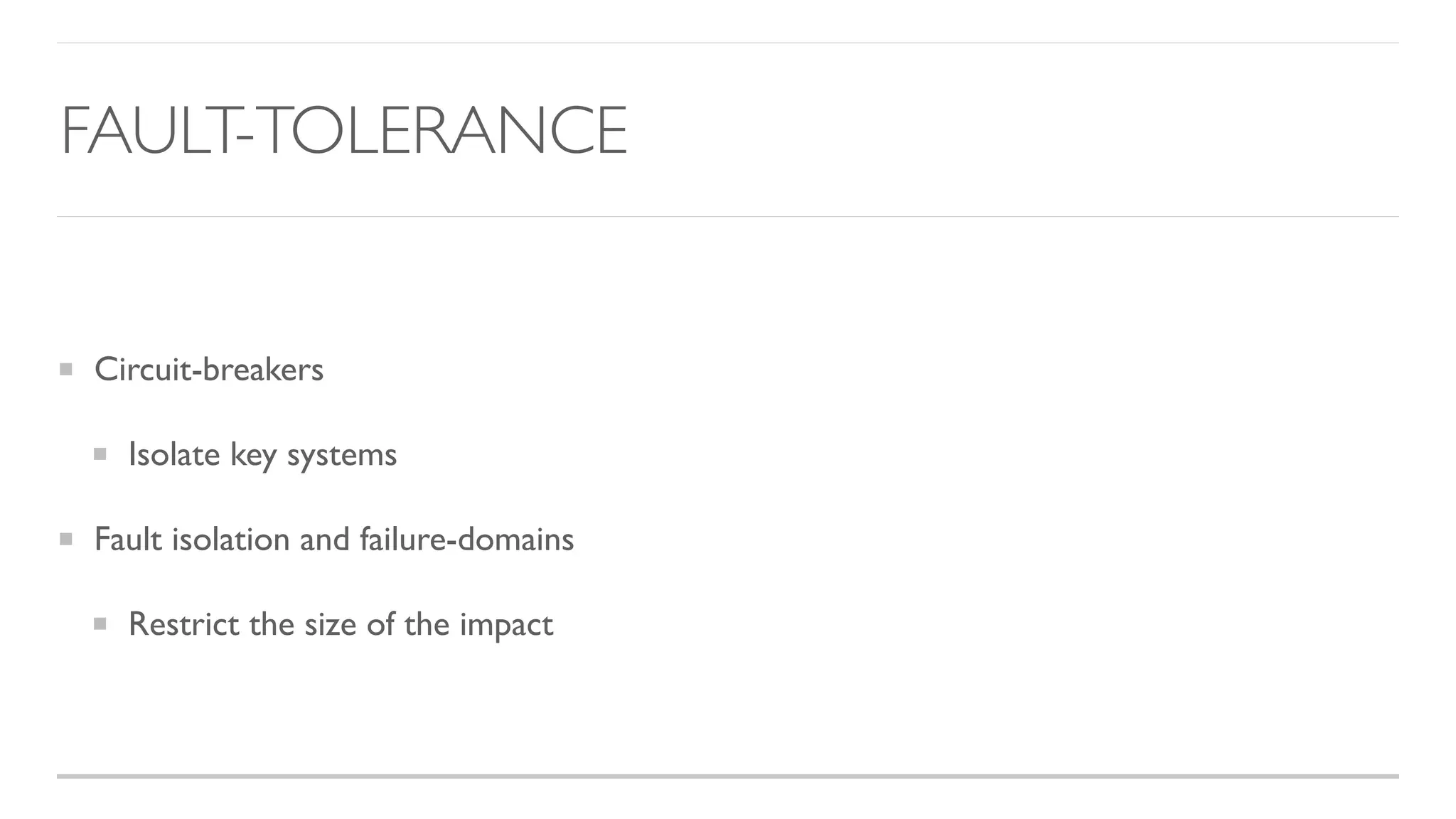Click the word impact in last bullet

(x=506, y=626)
